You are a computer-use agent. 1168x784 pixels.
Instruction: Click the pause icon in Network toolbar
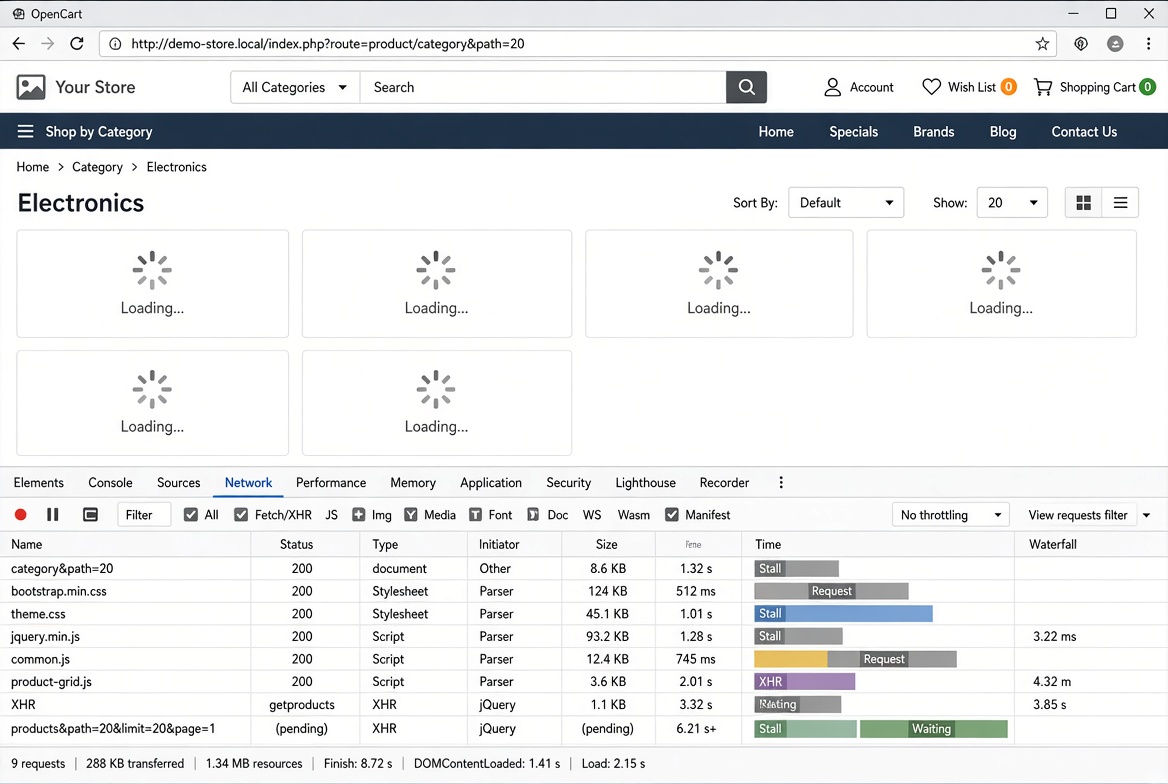click(x=53, y=515)
